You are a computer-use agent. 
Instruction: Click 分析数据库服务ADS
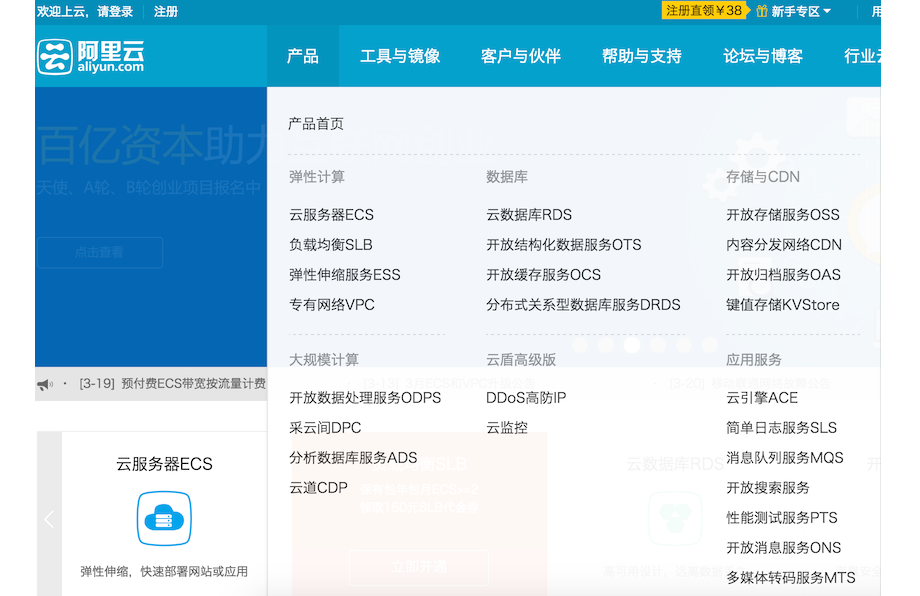click(353, 458)
